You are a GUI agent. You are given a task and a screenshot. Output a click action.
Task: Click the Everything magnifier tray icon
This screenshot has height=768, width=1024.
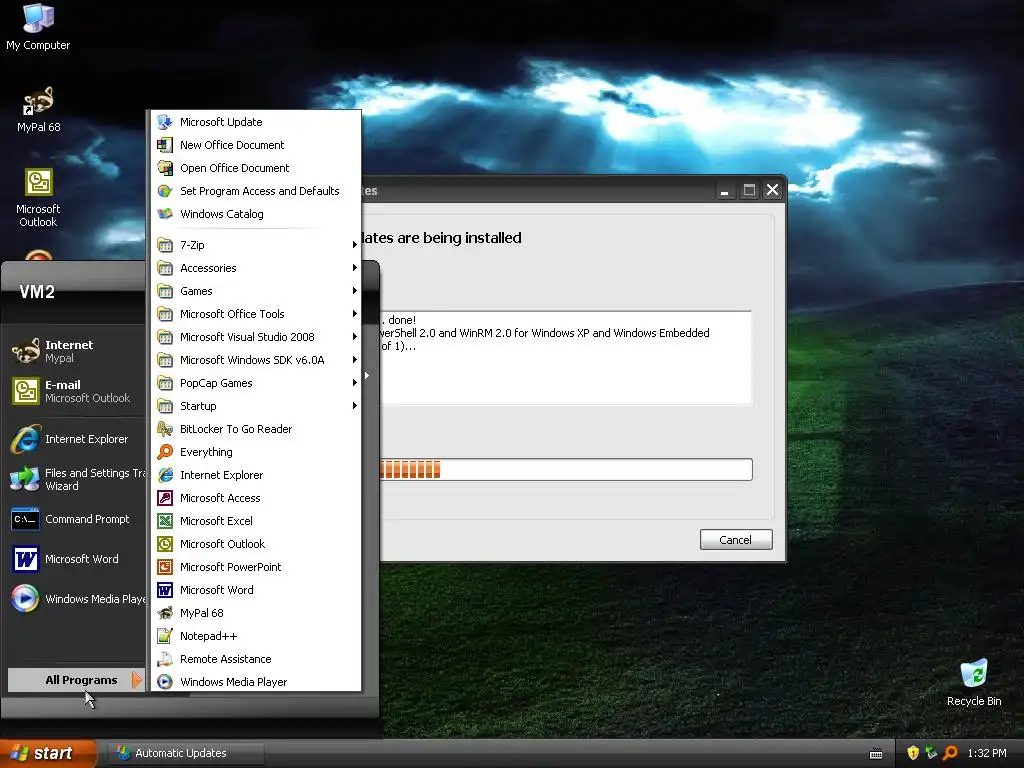(950, 753)
